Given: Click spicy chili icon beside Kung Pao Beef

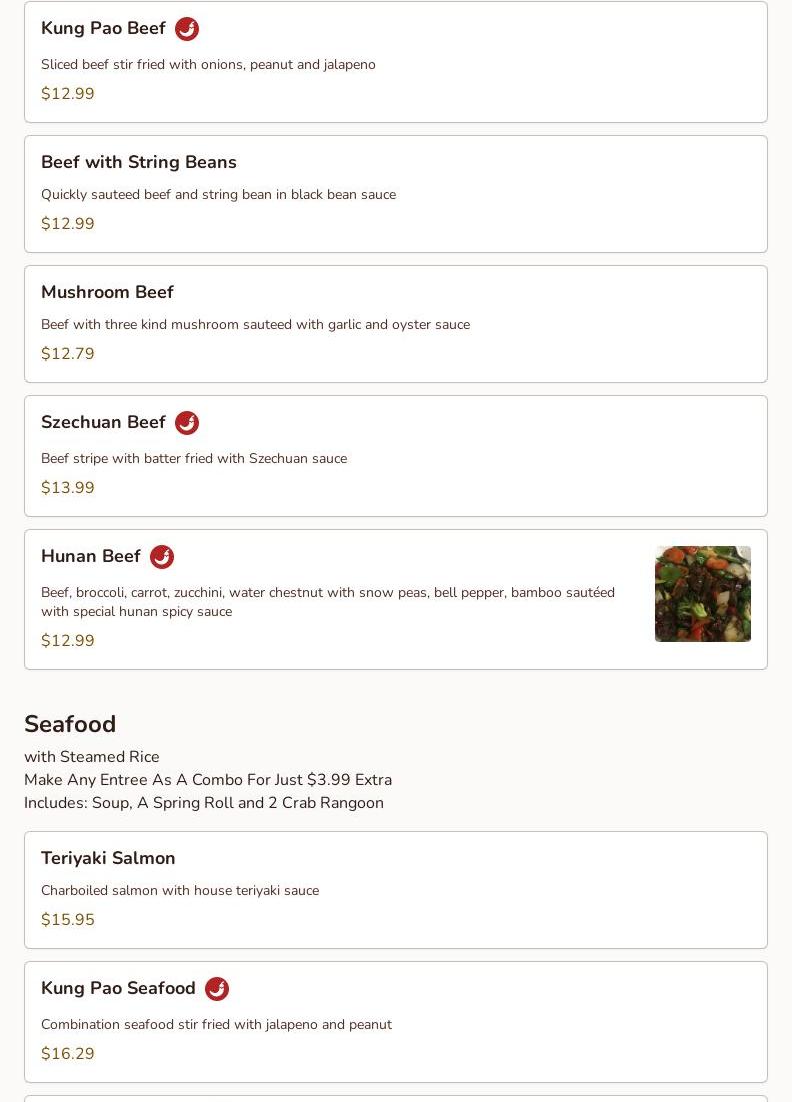Looking at the screenshot, I should click(187, 29).
